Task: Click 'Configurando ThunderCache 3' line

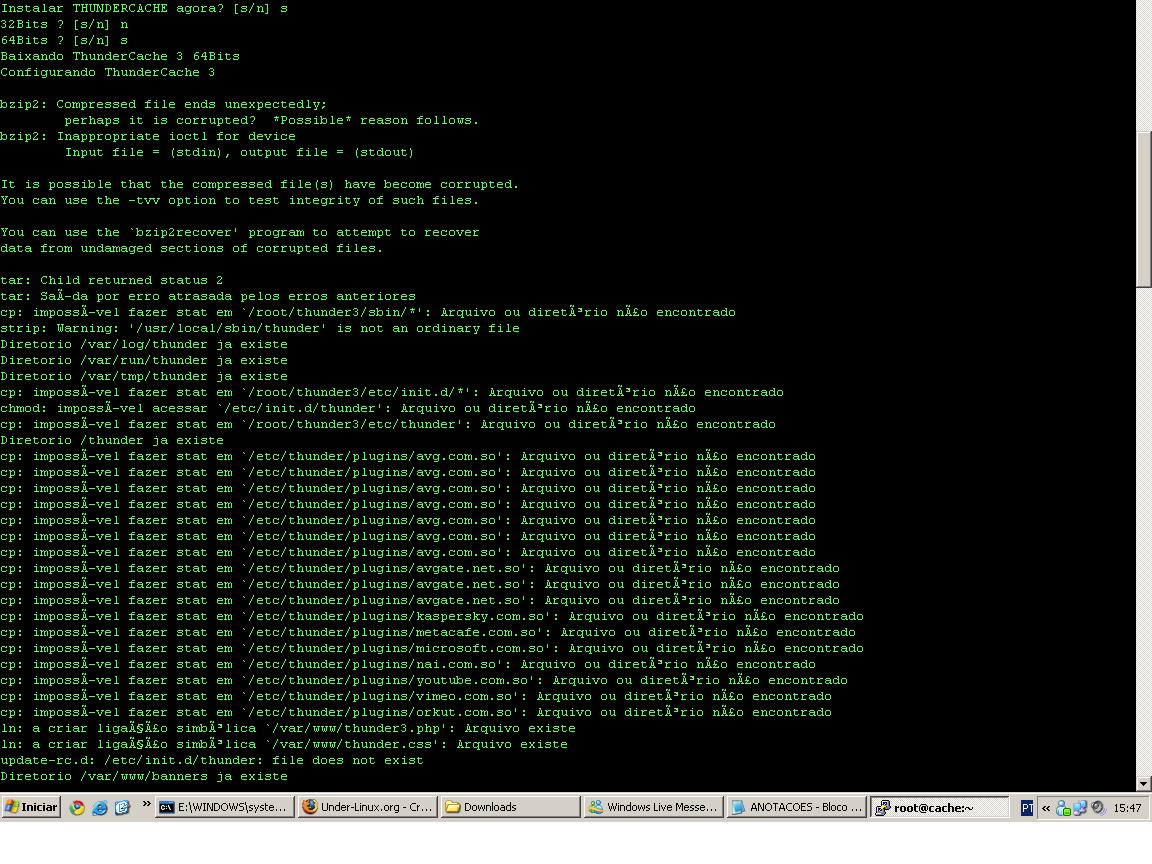Action: pyautogui.click(x=108, y=72)
